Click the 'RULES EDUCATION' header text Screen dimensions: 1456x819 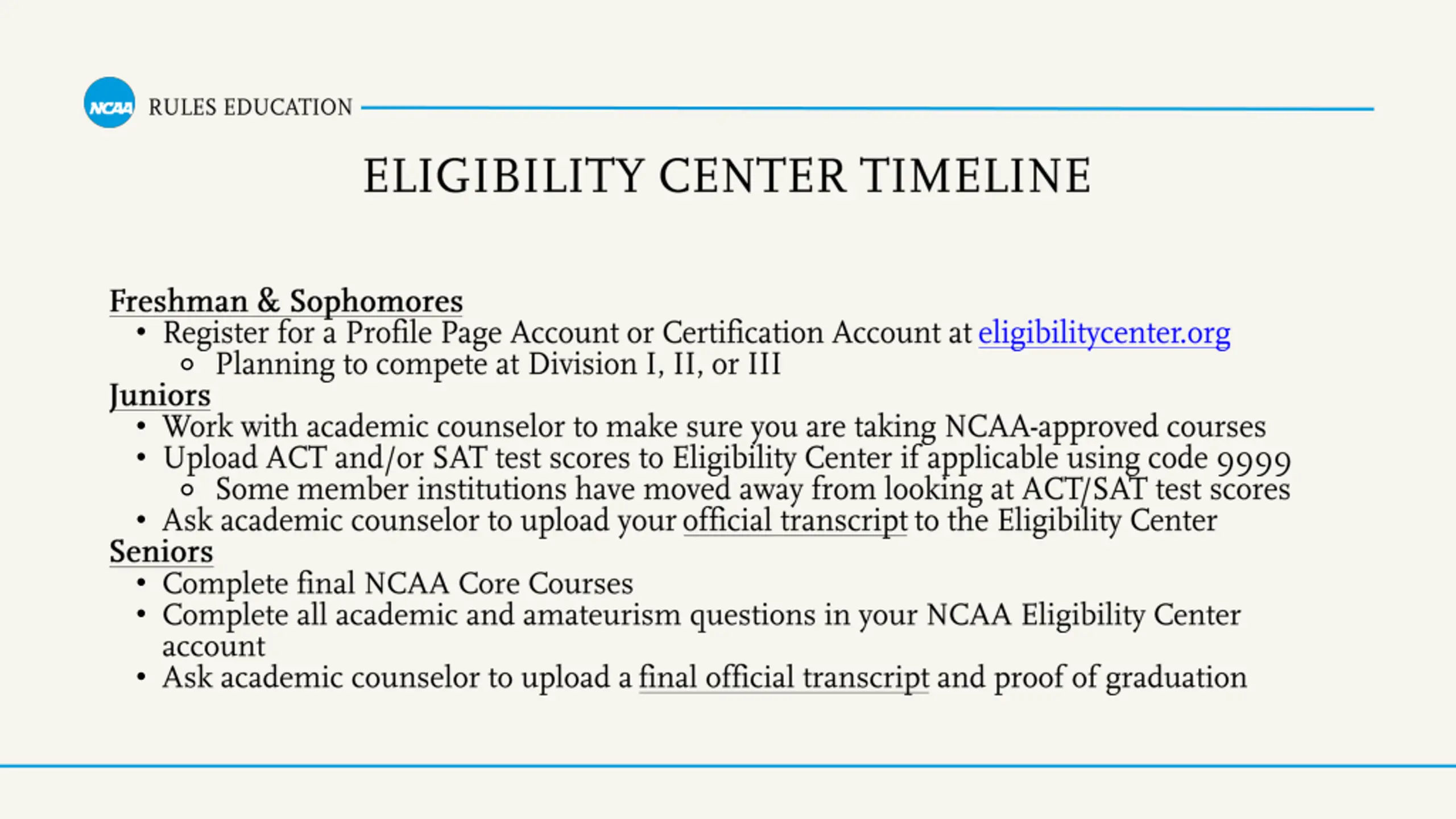[x=250, y=107]
